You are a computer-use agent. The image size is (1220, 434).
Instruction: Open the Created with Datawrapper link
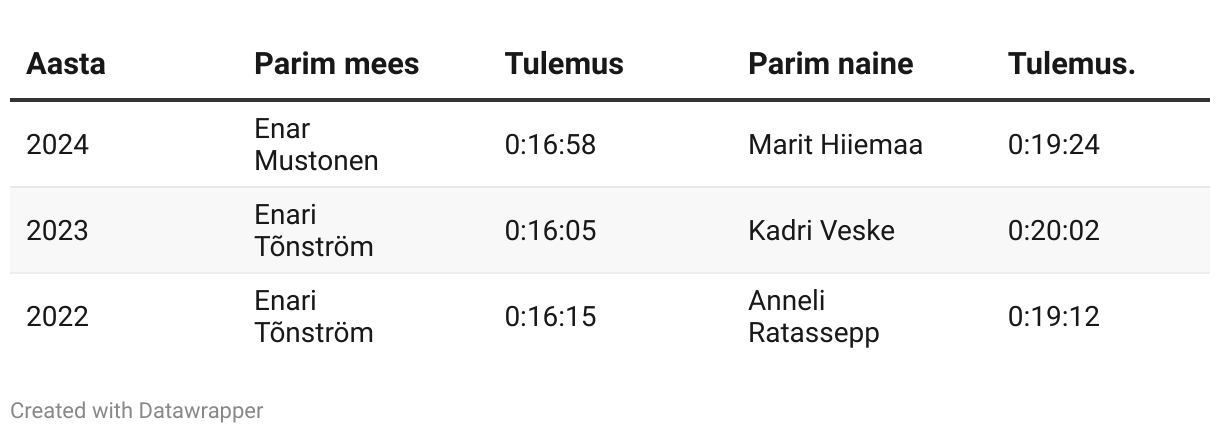pyautogui.click(x=137, y=410)
